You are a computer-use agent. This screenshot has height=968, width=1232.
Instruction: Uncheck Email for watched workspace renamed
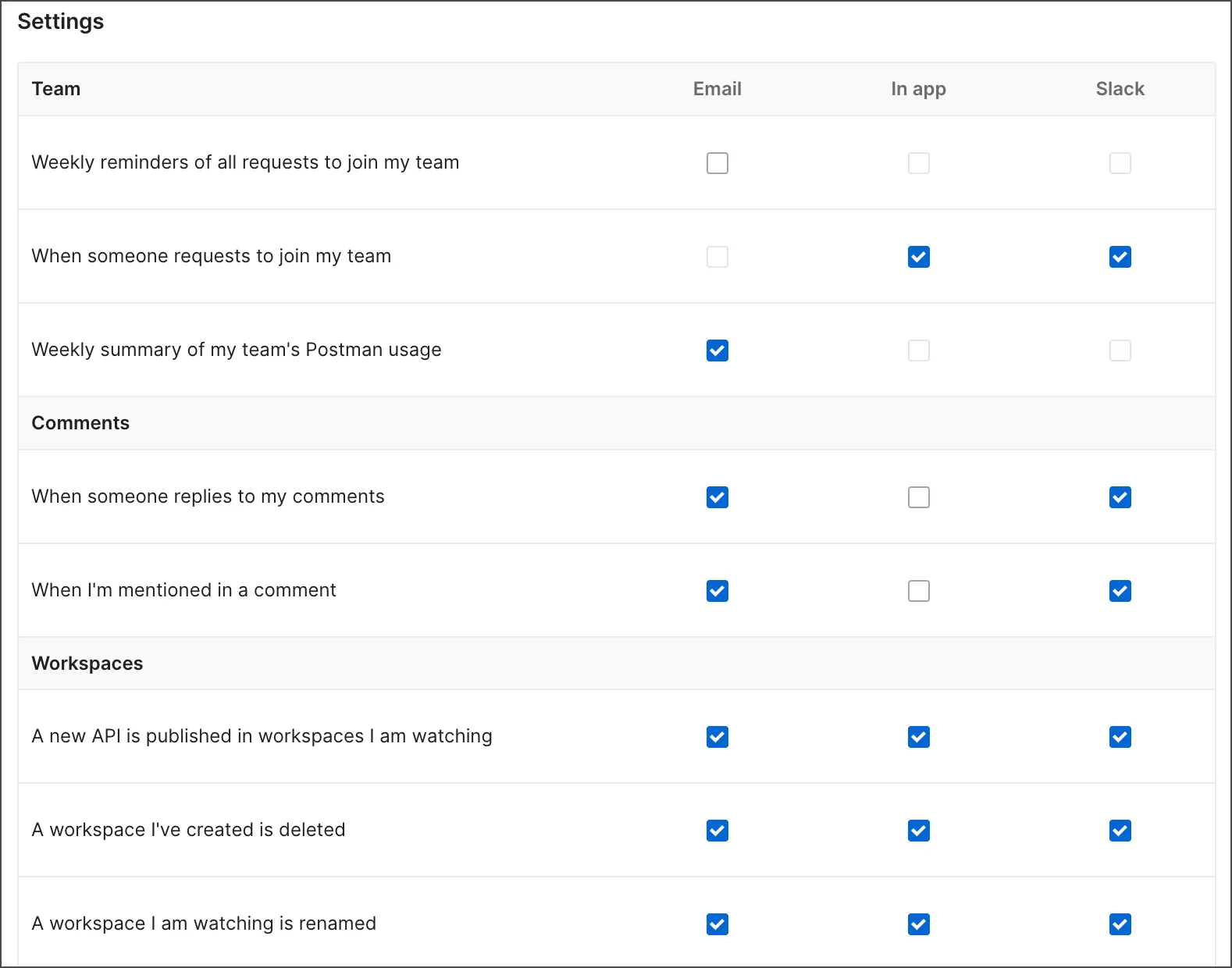point(717,924)
